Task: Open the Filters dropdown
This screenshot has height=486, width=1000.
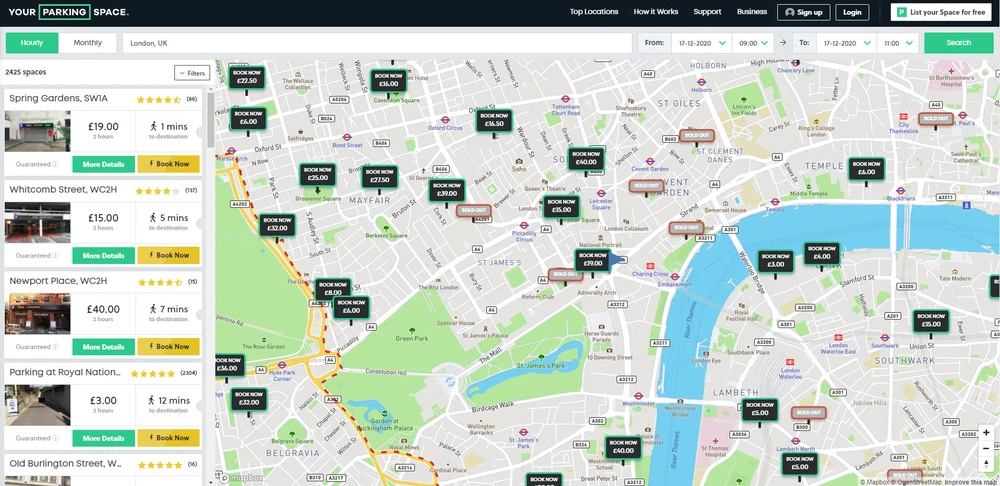Action: pos(192,73)
